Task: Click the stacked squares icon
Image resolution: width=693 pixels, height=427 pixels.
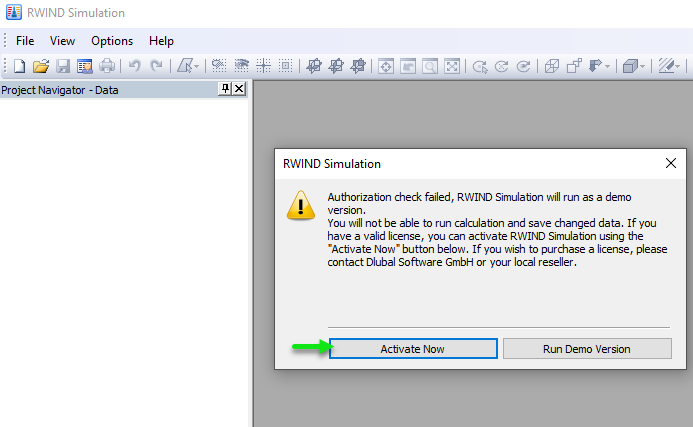Action: click(574, 66)
